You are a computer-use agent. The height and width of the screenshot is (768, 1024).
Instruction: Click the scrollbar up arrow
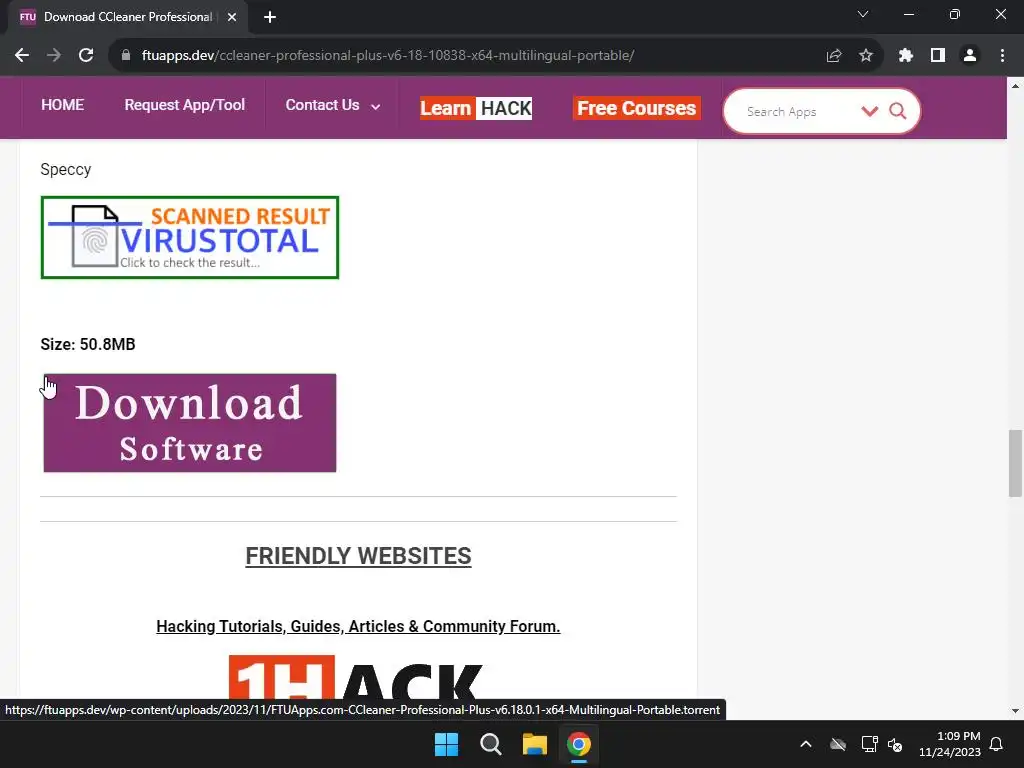(1015, 86)
